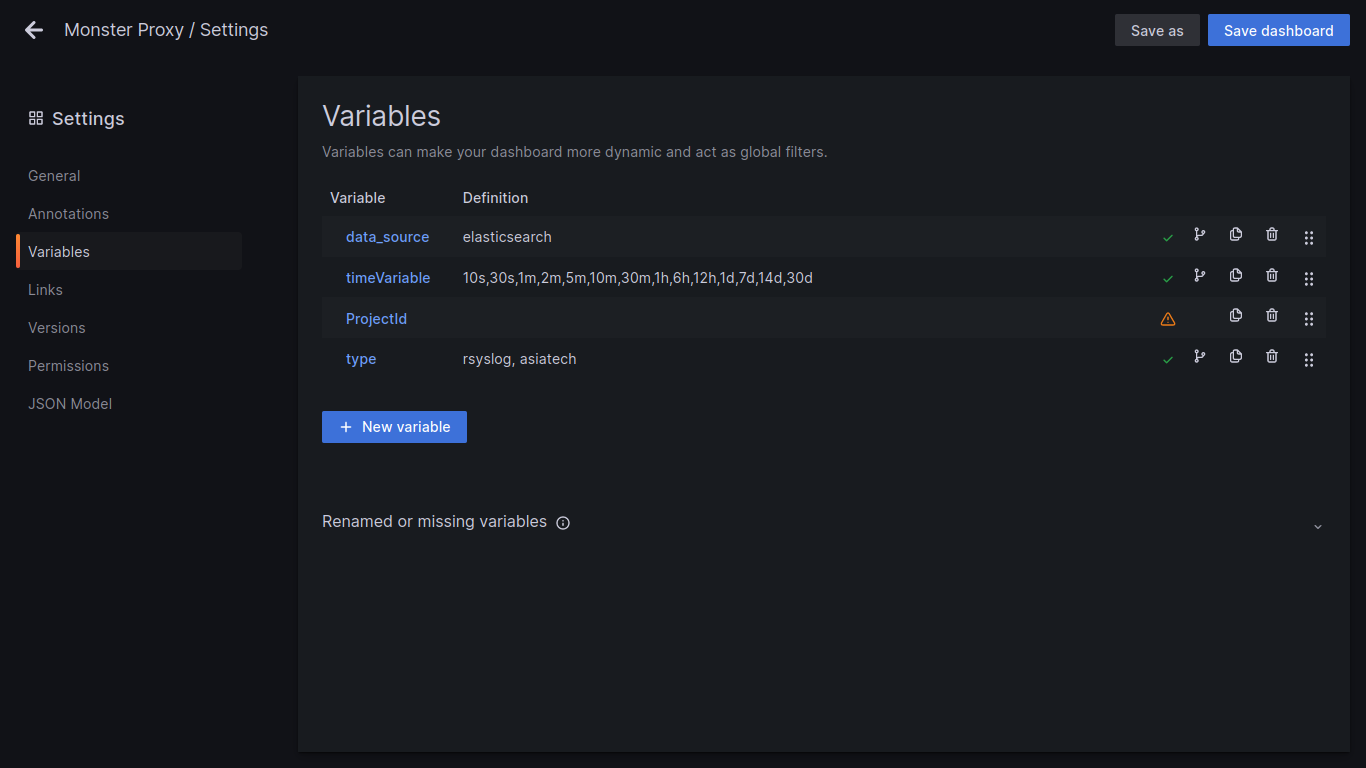This screenshot has width=1366, height=768.
Task: Show dependencies for type variable
Action: (1199, 356)
